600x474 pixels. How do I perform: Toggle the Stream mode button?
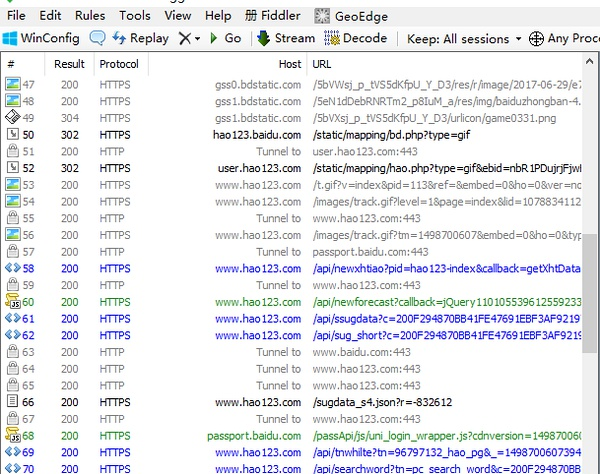tap(285, 38)
